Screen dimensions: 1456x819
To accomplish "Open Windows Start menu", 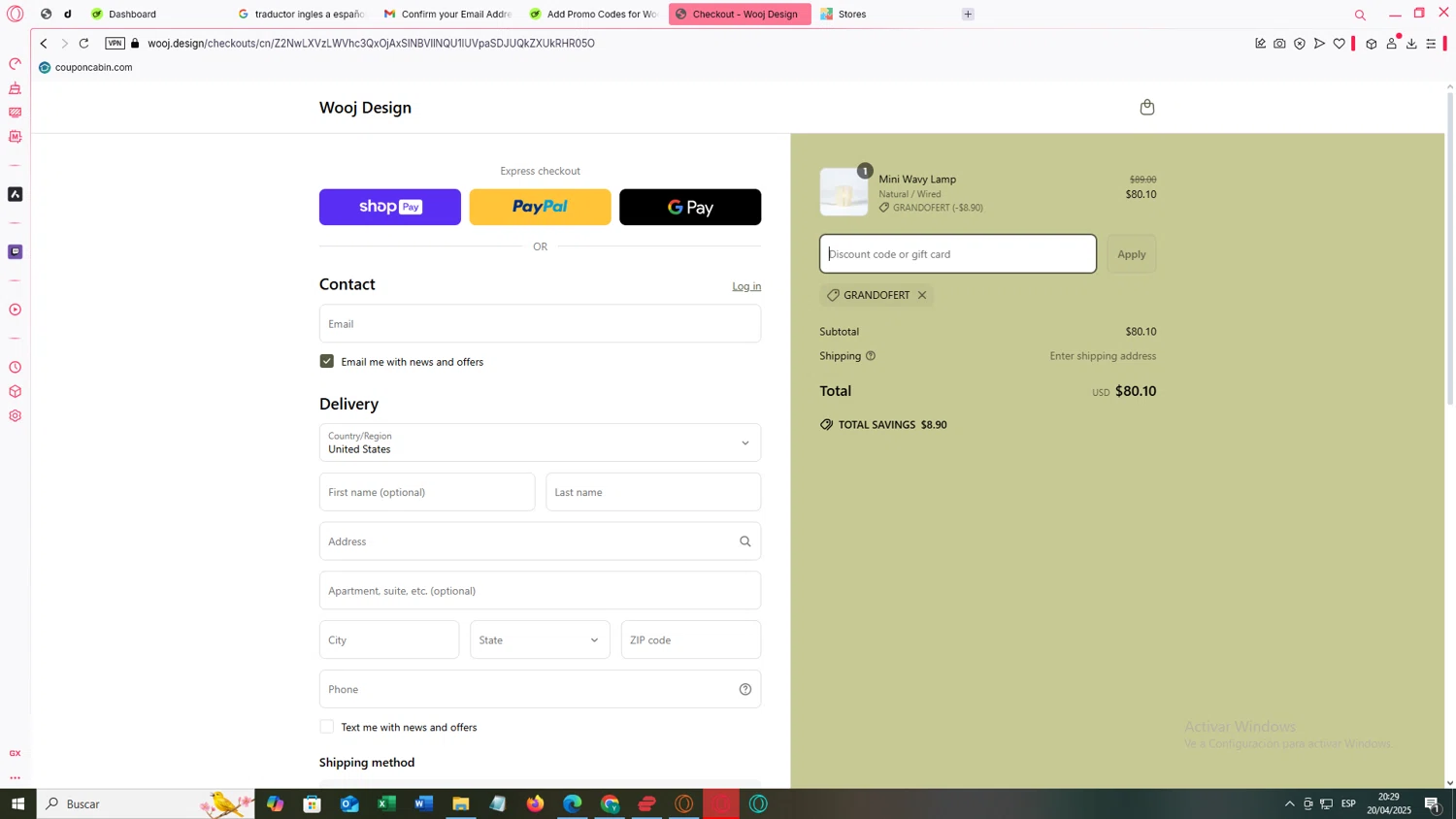I will click(x=17, y=803).
